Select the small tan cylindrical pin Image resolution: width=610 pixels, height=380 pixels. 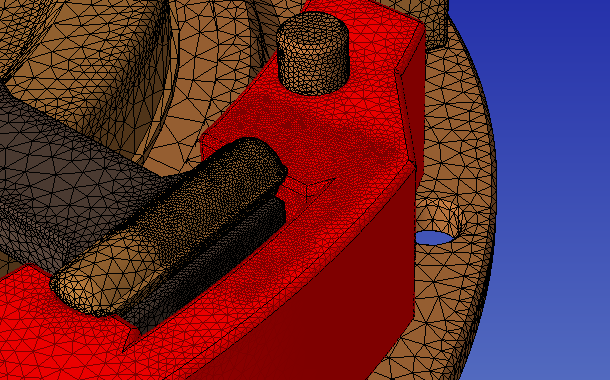pyautogui.click(x=312, y=54)
